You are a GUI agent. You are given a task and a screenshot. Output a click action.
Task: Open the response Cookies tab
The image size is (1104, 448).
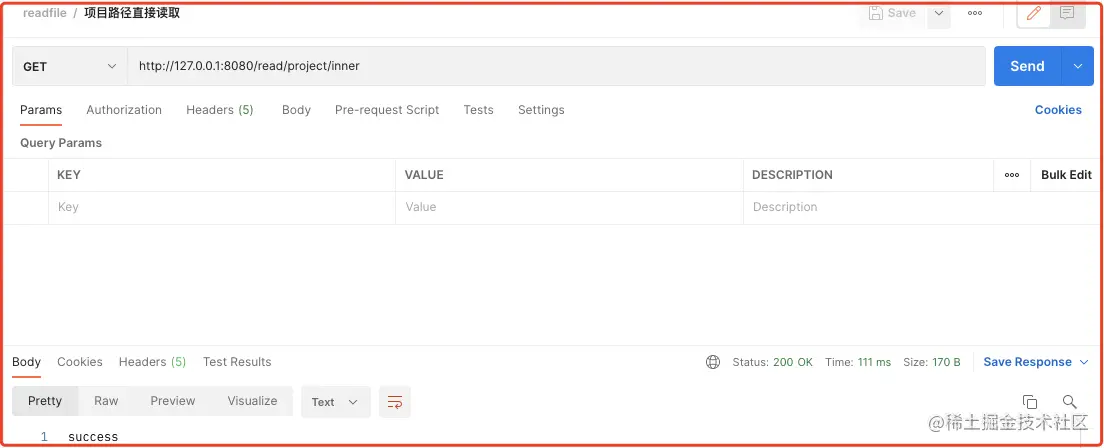[80, 362]
